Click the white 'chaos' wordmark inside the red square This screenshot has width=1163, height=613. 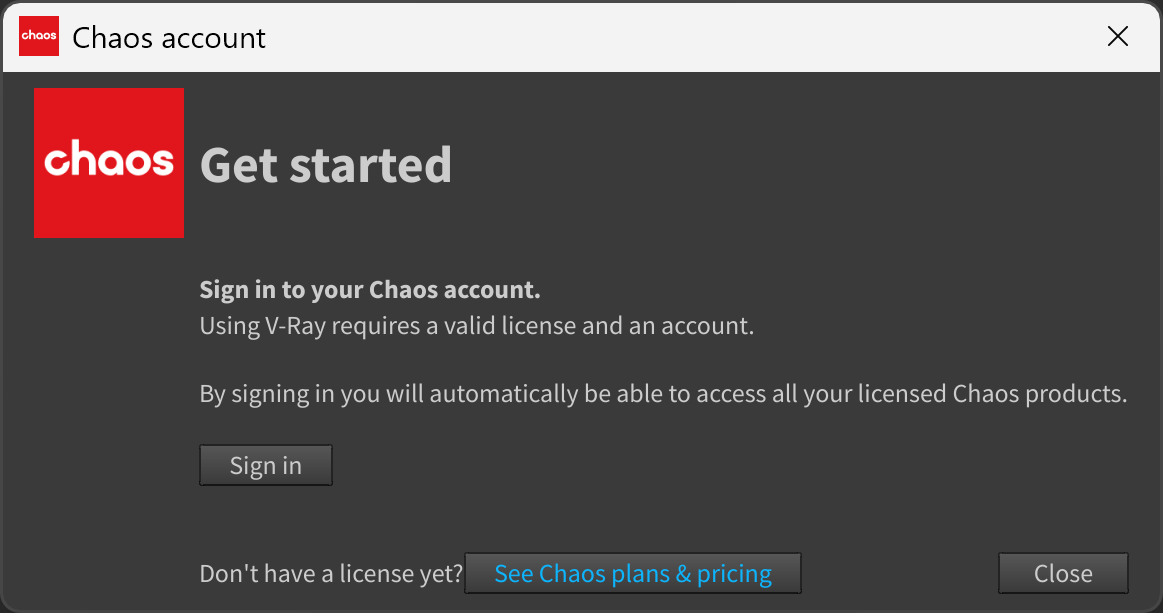[109, 158]
